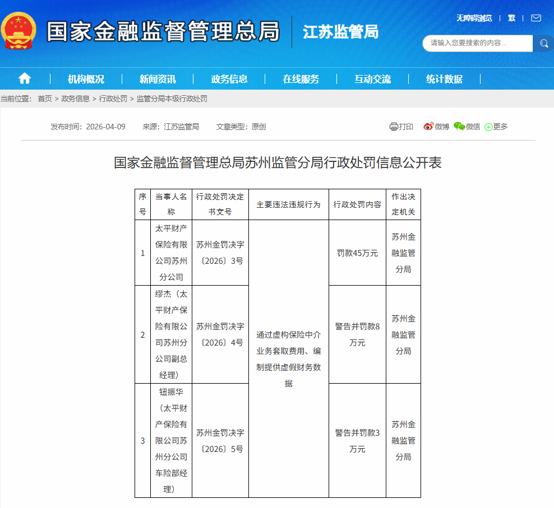This screenshot has width=554, height=508.
Task: Switch to traditional Chinese with 繁 link
Action: pos(511,18)
